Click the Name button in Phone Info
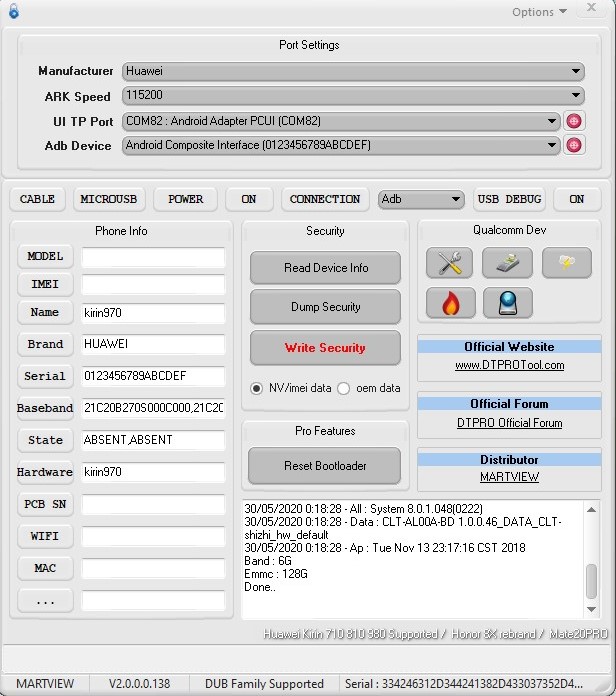This screenshot has width=616, height=696. (45, 312)
